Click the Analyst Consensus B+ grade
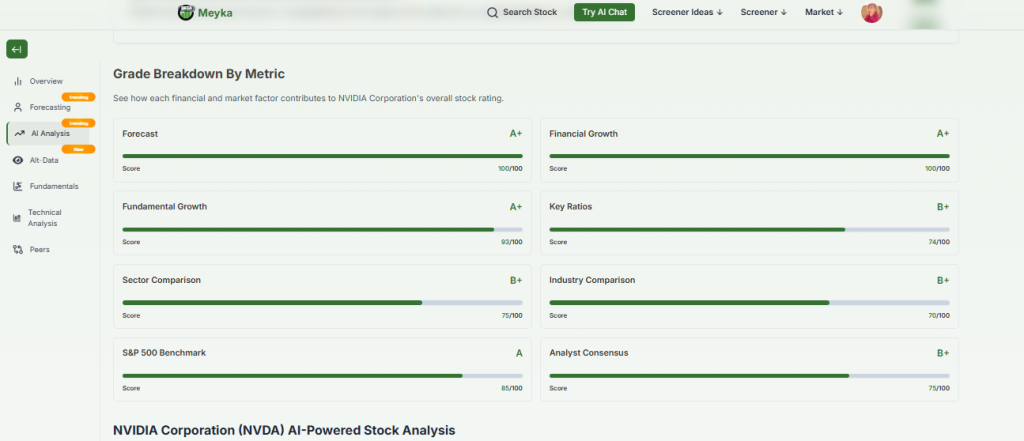 942,353
